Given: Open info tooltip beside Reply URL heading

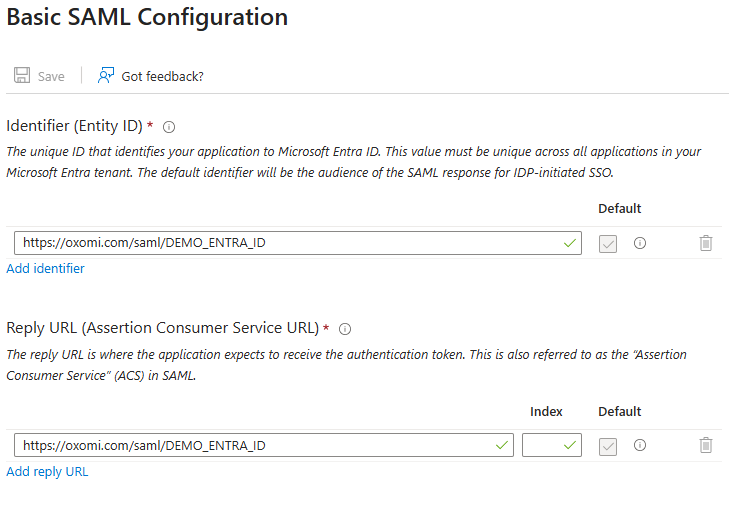Looking at the screenshot, I should point(345,329).
